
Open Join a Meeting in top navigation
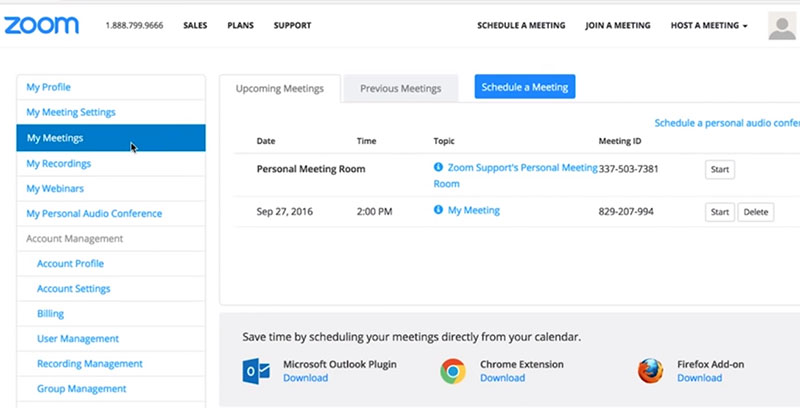[617, 25]
